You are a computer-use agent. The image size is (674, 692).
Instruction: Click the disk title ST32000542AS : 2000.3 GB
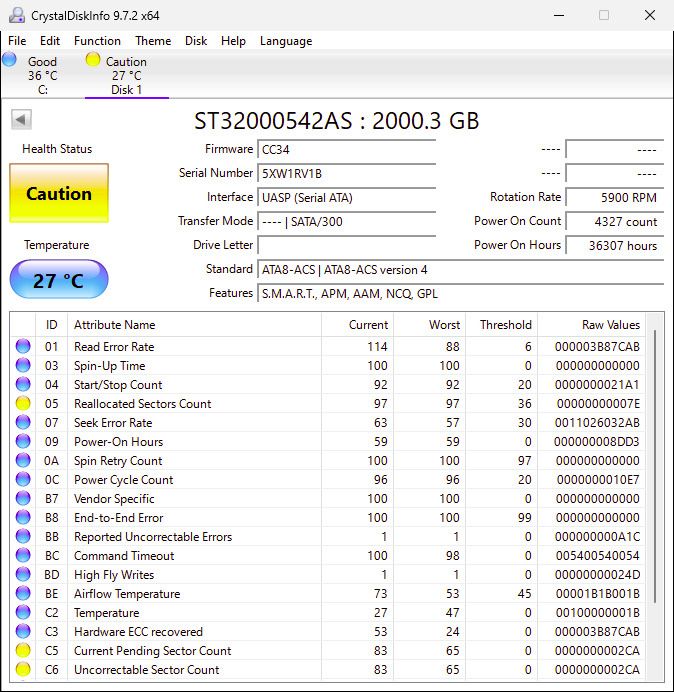pyautogui.click(x=337, y=120)
